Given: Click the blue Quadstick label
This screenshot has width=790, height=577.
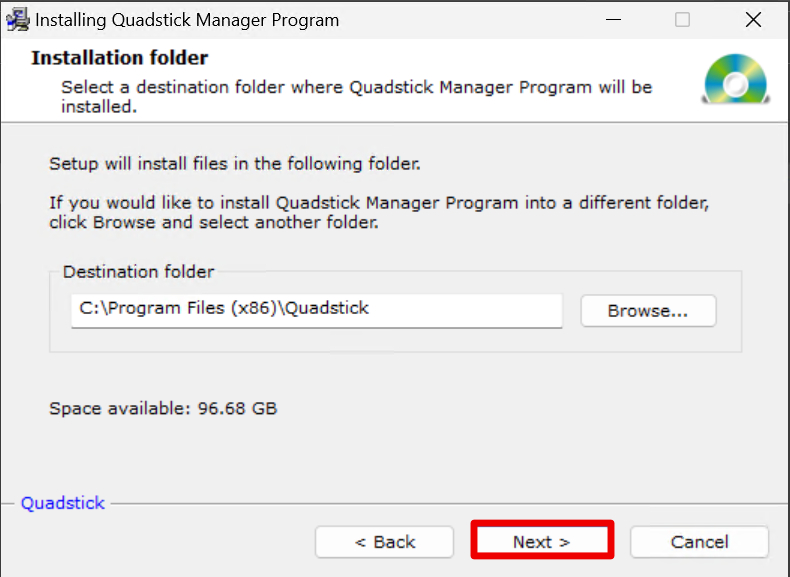Looking at the screenshot, I should click(63, 503).
